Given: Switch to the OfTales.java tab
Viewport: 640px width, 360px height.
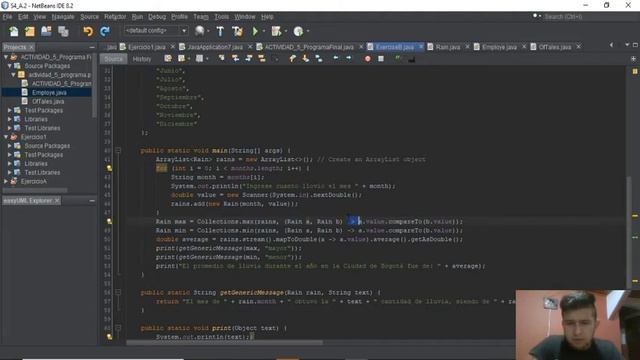Looking at the screenshot, I should [x=555, y=47].
